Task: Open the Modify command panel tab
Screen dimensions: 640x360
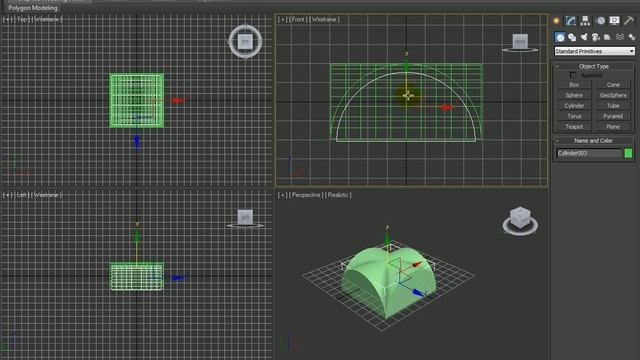Action: coord(571,20)
